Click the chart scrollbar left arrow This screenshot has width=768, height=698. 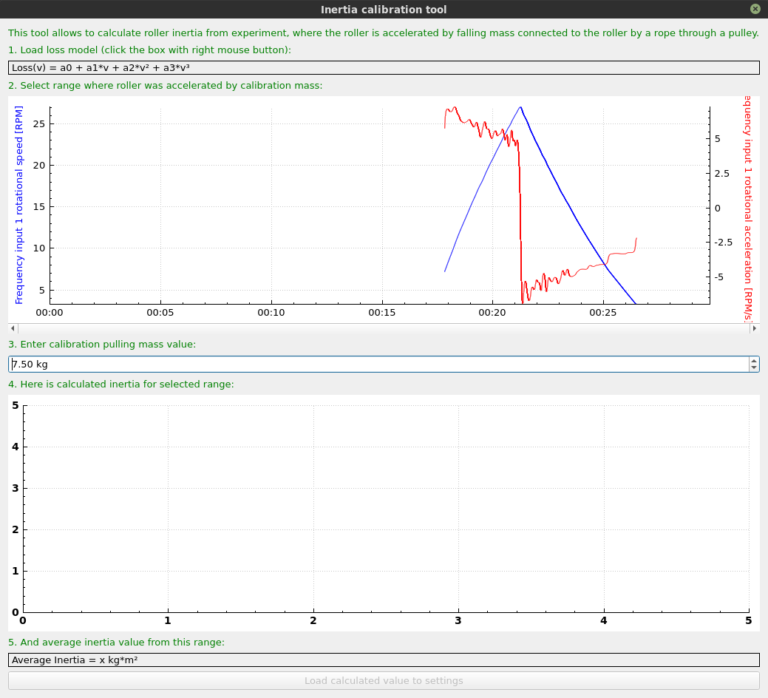[12, 327]
